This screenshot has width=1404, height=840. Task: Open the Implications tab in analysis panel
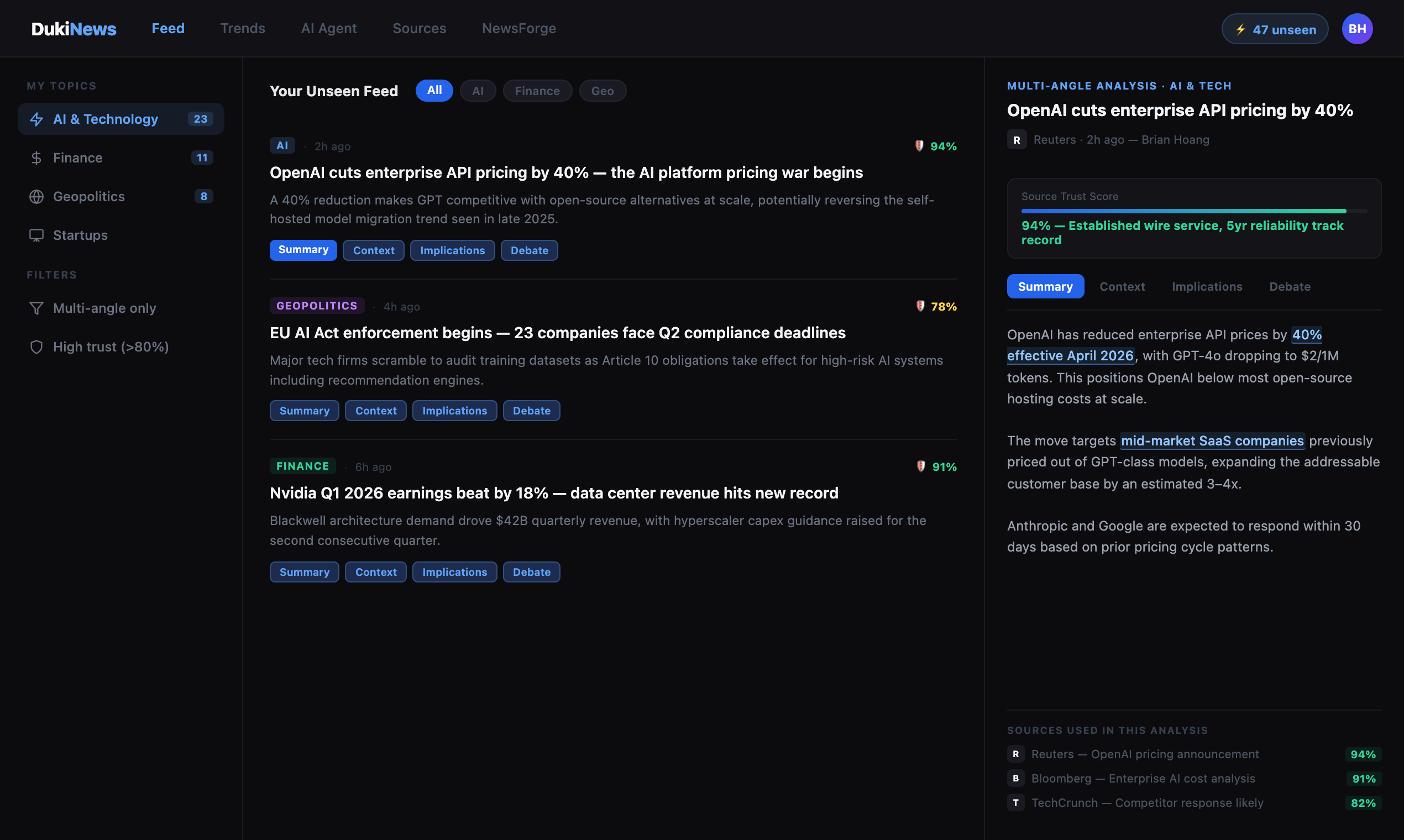pos(1207,286)
